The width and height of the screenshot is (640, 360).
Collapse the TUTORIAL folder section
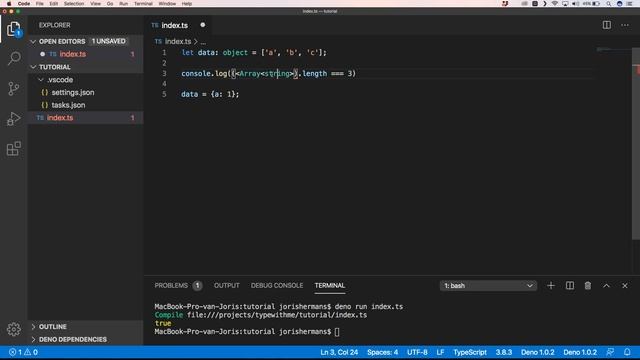coord(33,67)
